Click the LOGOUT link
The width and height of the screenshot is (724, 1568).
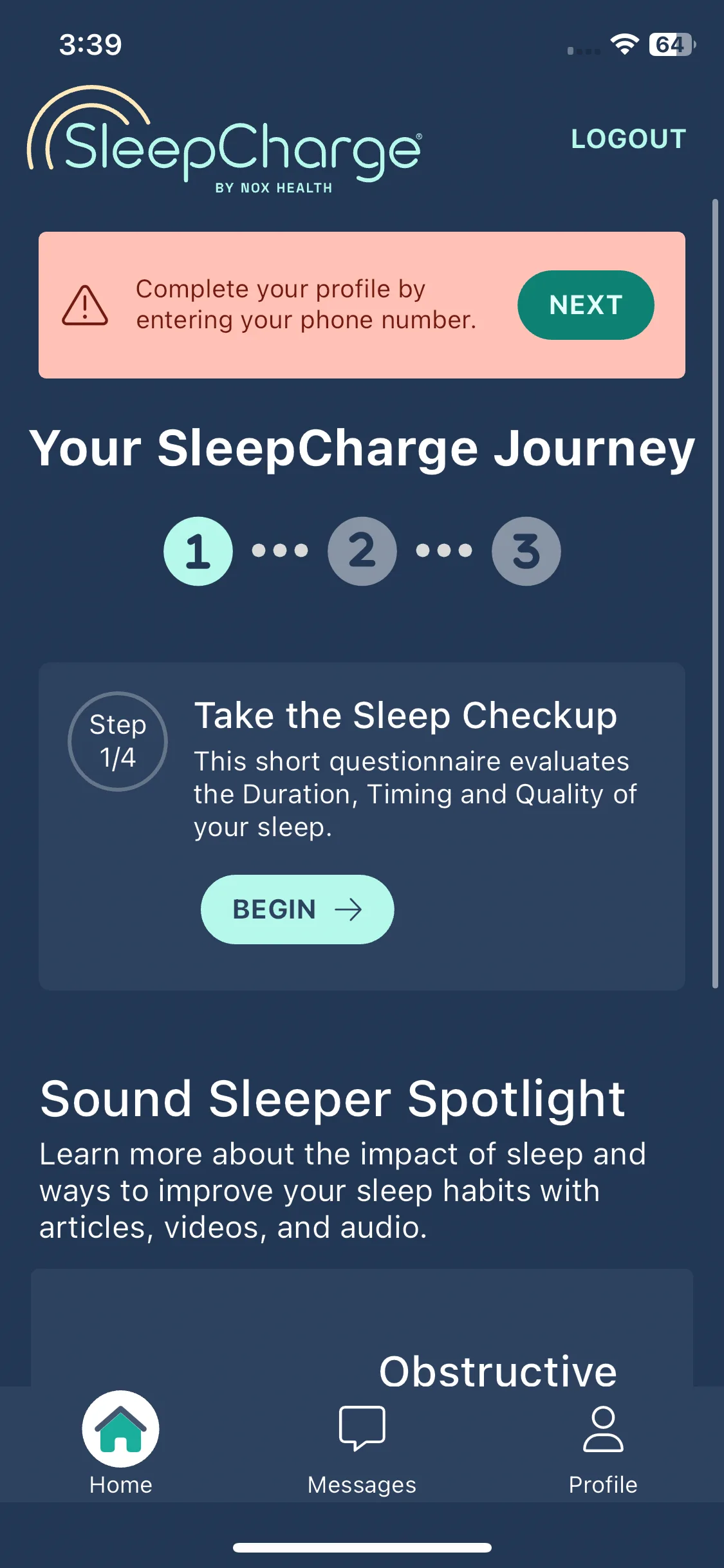(x=629, y=139)
